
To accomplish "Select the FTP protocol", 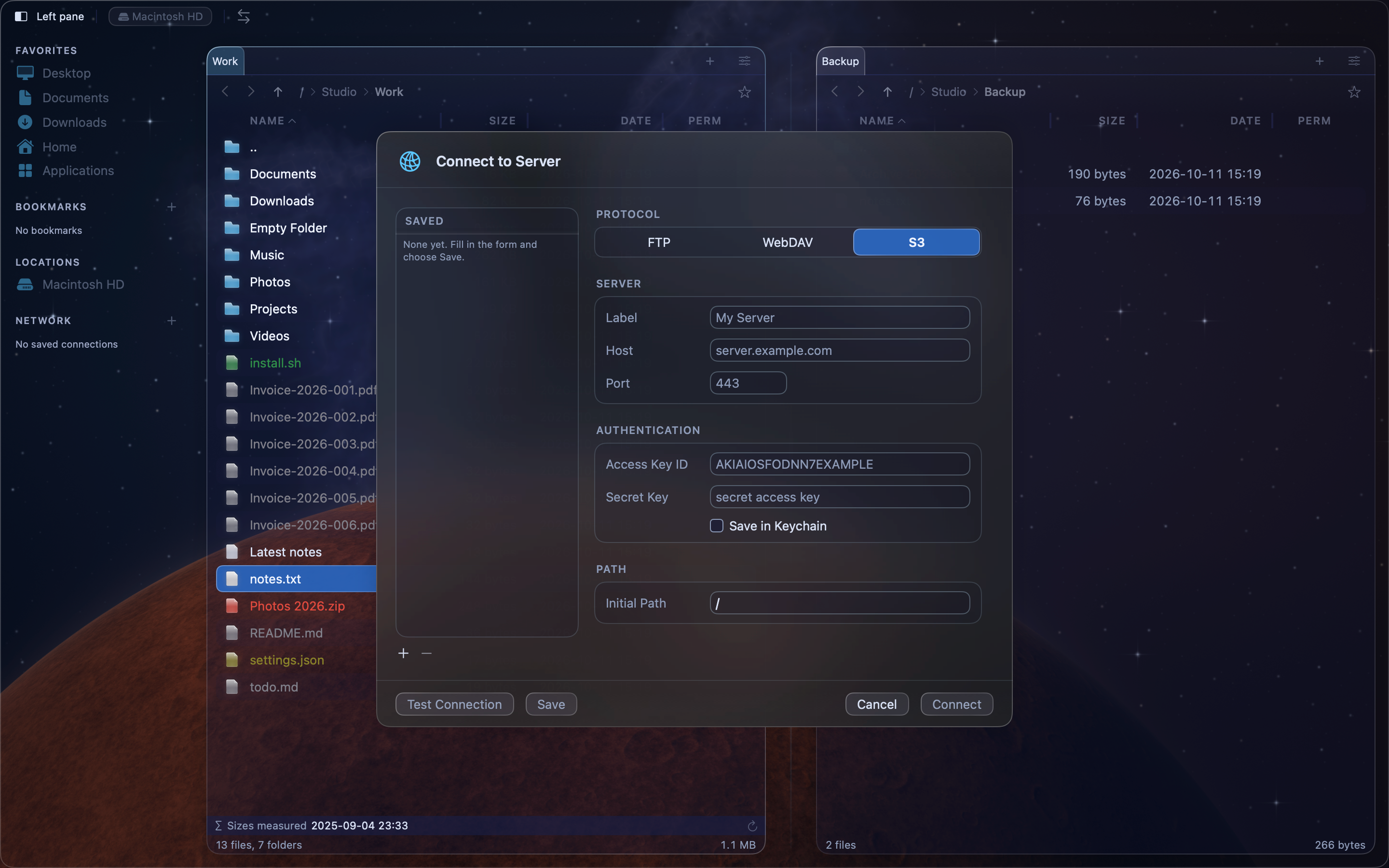I will [x=659, y=242].
